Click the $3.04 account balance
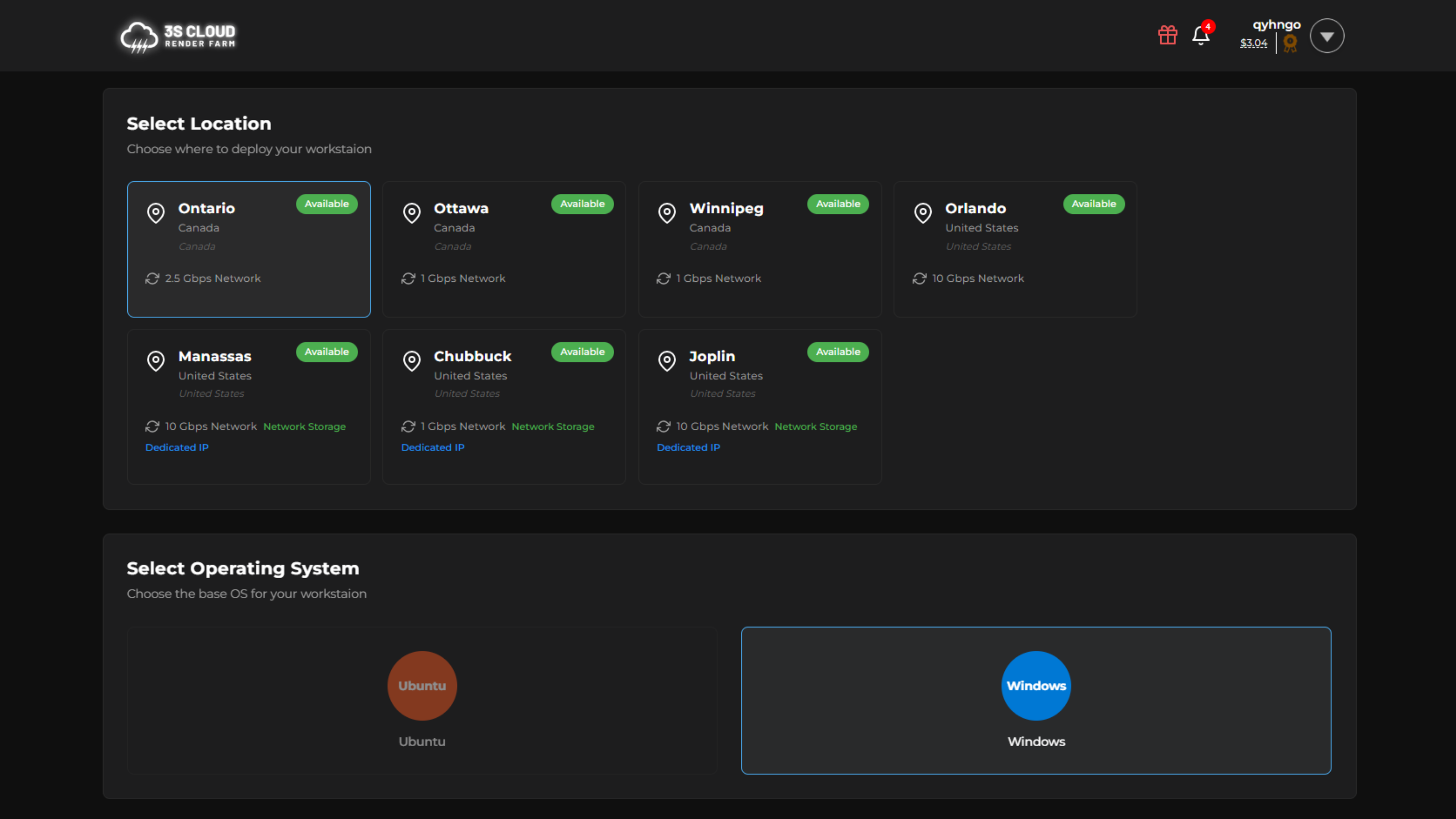The image size is (1456, 819). (x=1253, y=44)
